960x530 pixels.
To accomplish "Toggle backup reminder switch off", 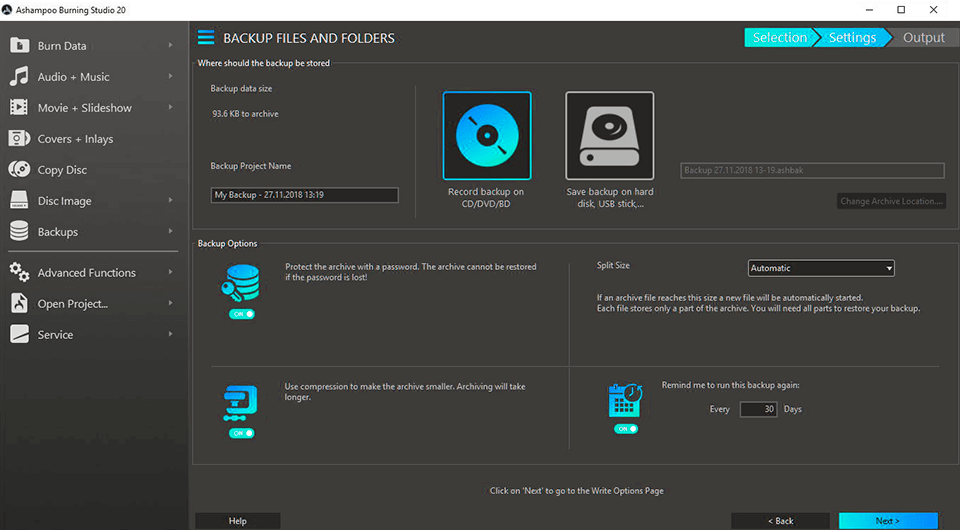I will click(x=626, y=429).
